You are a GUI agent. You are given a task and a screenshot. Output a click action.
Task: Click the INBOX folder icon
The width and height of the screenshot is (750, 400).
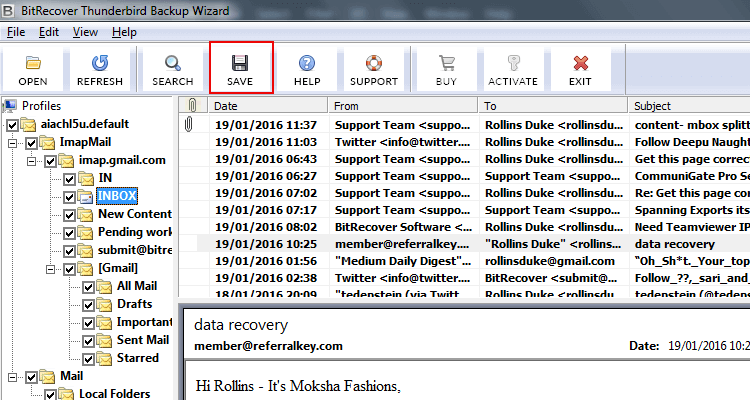coord(86,196)
